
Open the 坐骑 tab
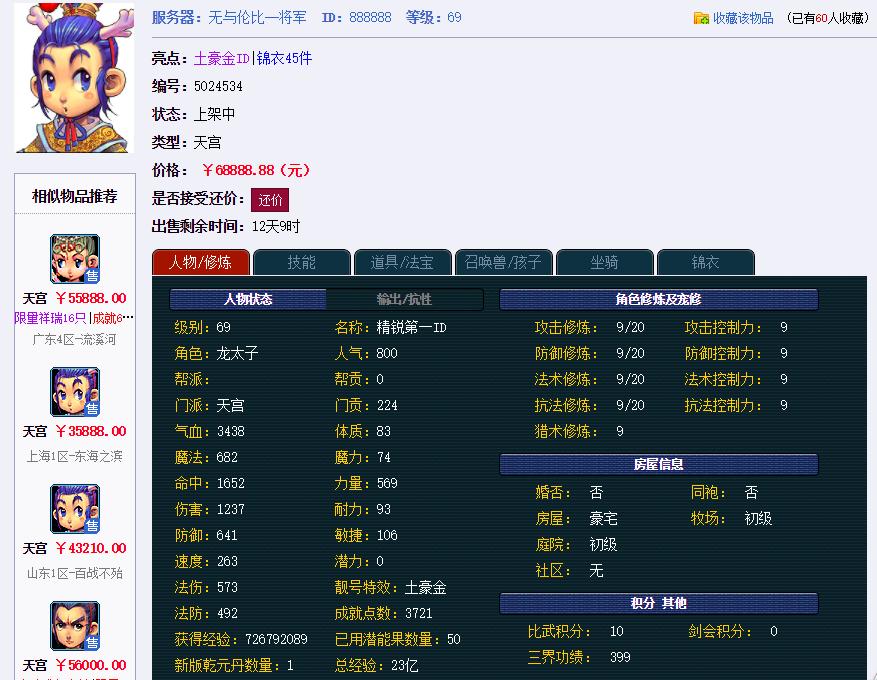click(604, 261)
